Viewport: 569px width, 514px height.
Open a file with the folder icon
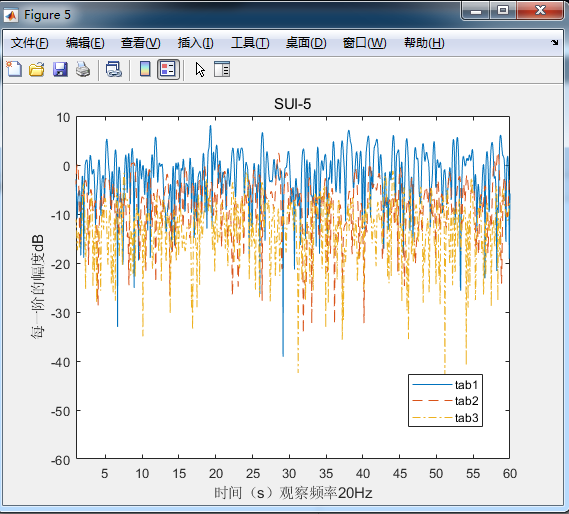[37, 69]
